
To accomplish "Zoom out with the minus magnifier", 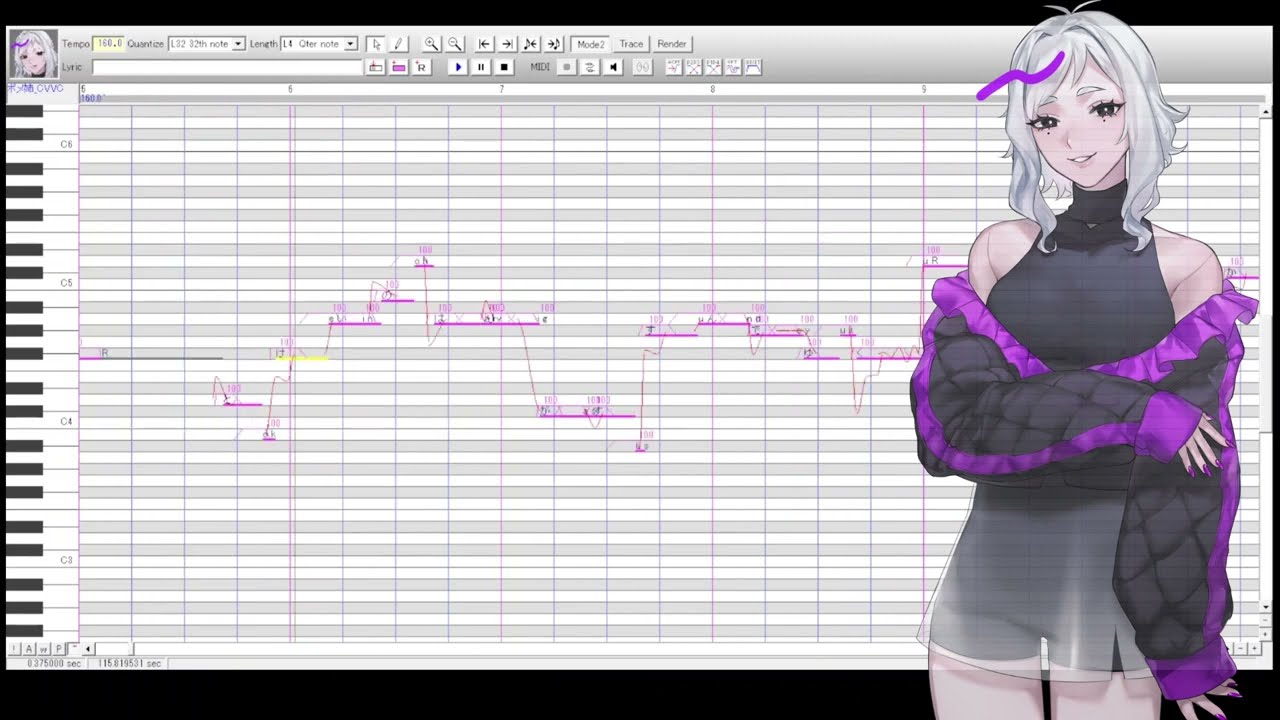I will click(x=455, y=44).
